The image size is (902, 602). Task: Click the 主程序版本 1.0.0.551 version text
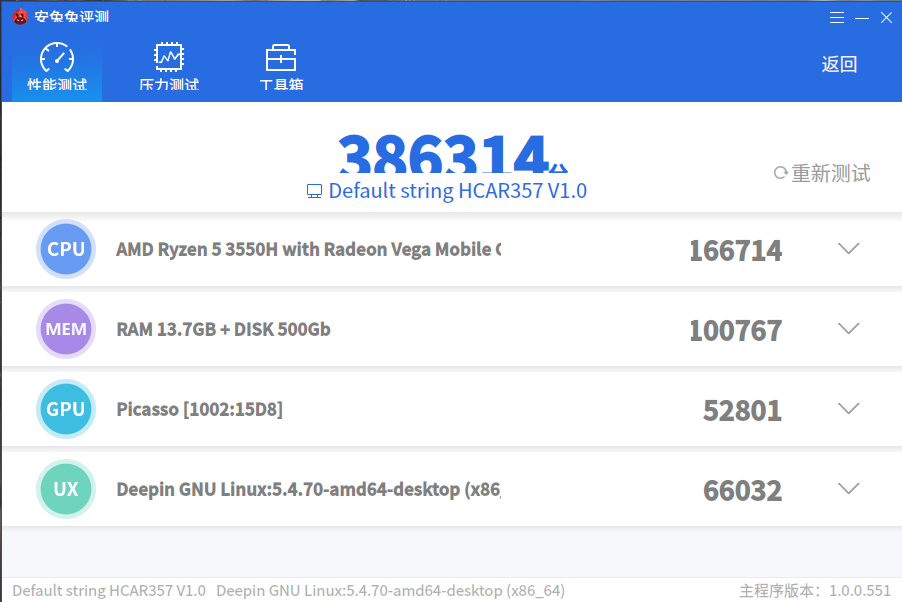tap(815, 590)
